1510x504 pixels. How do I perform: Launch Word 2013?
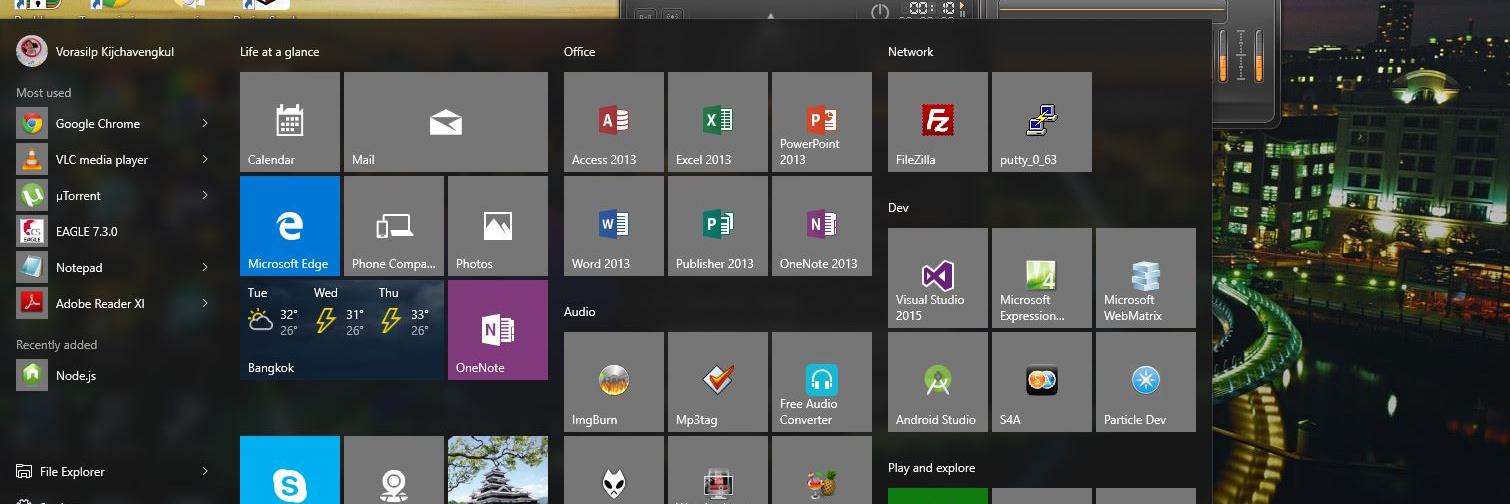[614, 226]
